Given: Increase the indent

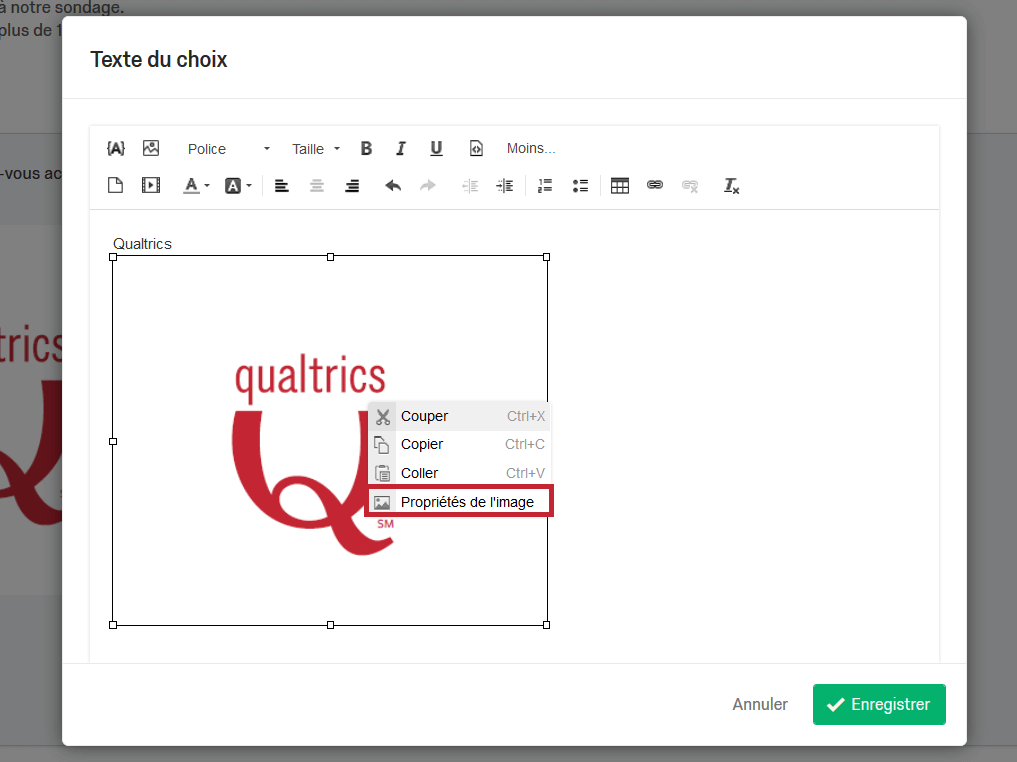Looking at the screenshot, I should (x=505, y=186).
